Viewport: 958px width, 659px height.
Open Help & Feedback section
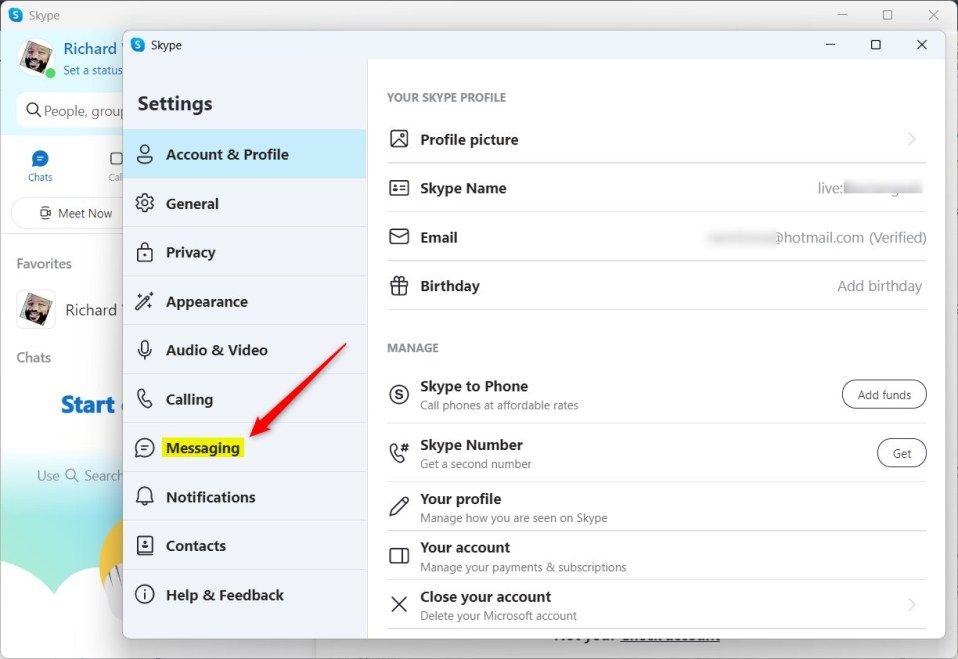click(244, 594)
